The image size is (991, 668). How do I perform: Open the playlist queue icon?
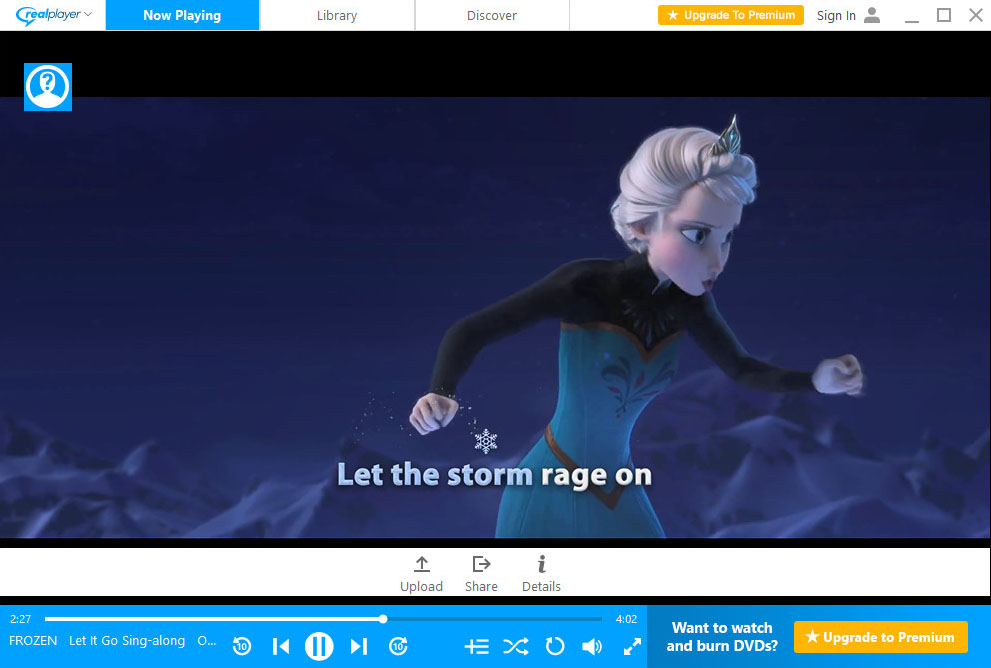pyautogui.click(x=477, y=646)
